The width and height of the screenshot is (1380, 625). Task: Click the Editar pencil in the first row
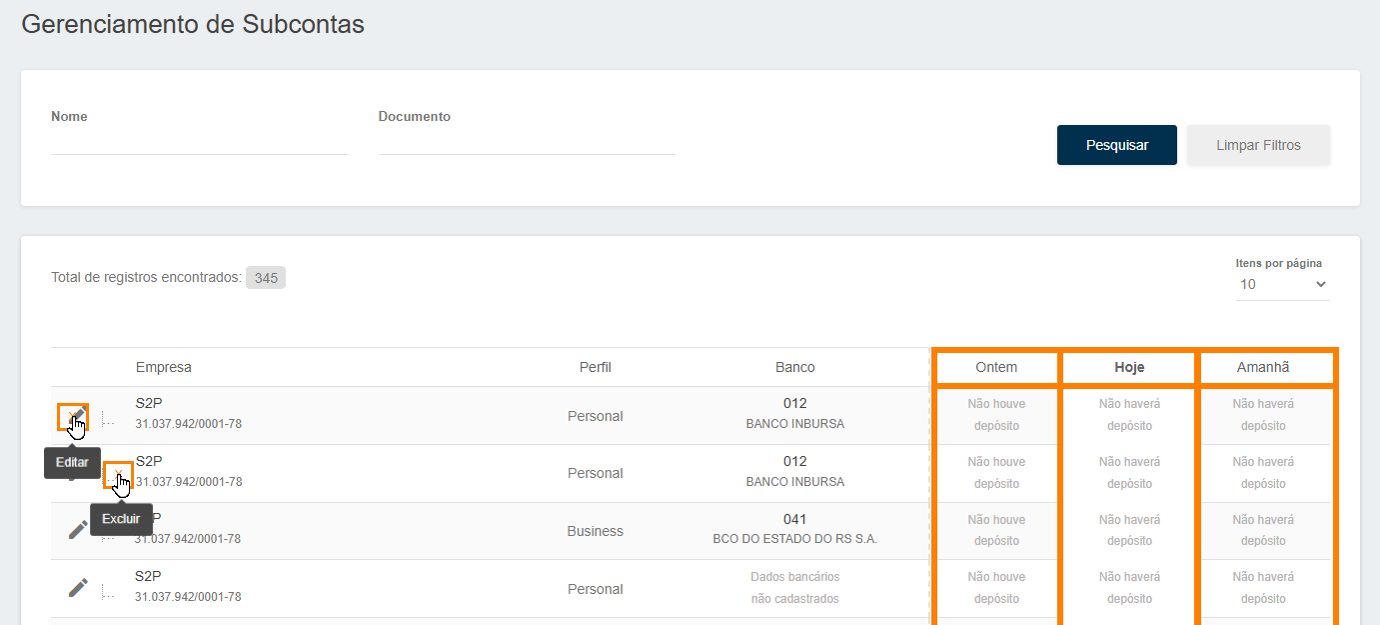[x=74, y=416]
